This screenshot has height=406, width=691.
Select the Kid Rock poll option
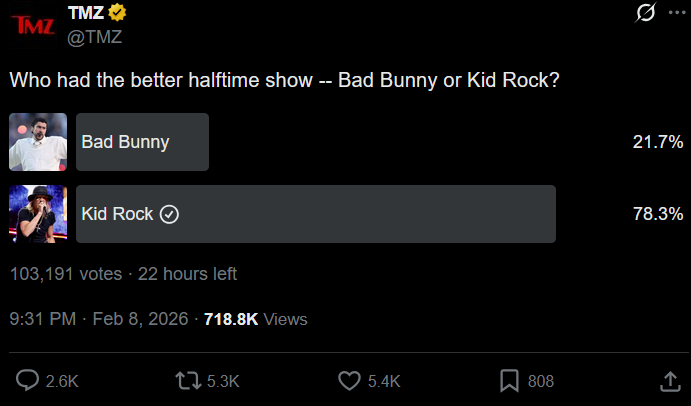[x=315, y=214]
